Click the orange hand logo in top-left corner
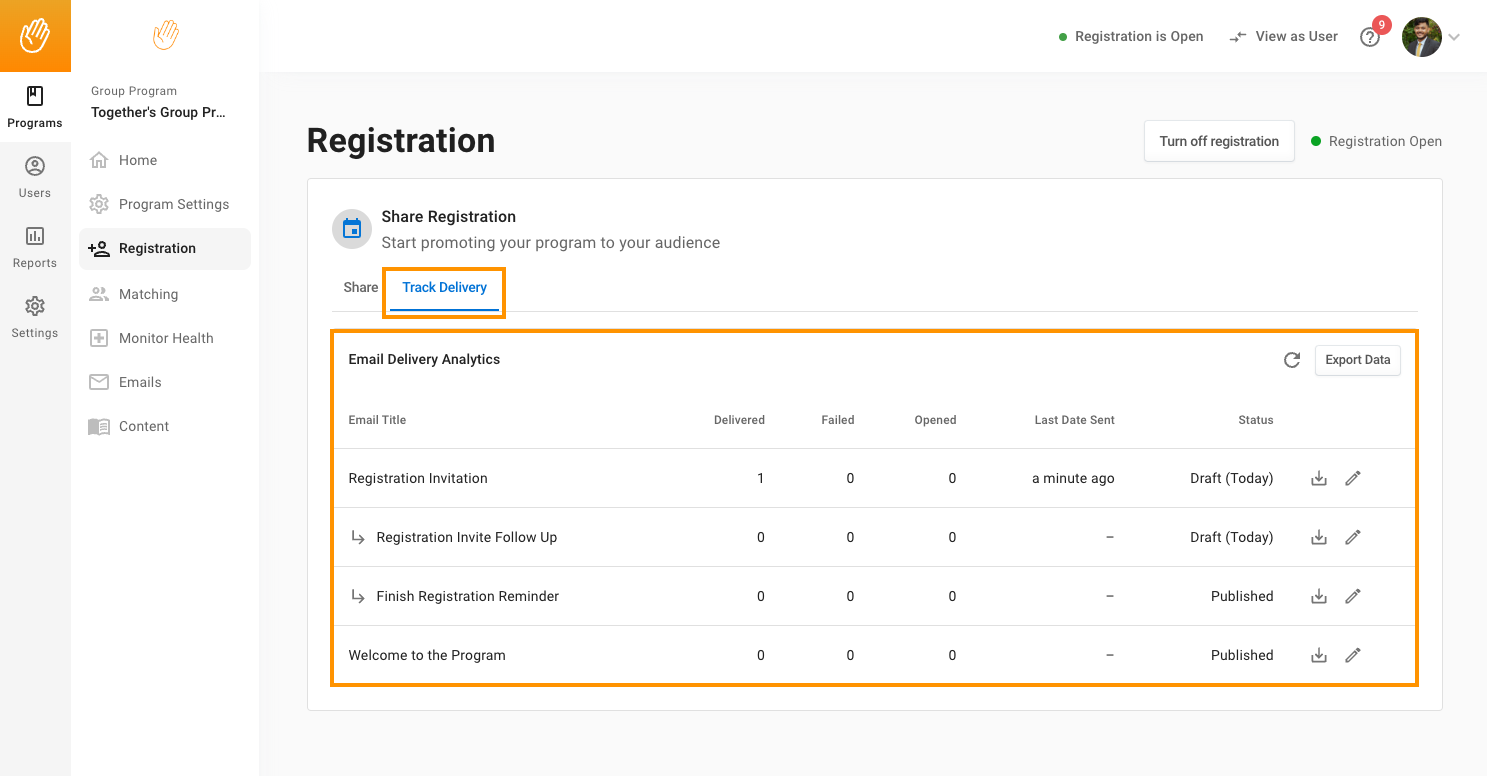The image size is (1487, 776). tap(35, 36)
